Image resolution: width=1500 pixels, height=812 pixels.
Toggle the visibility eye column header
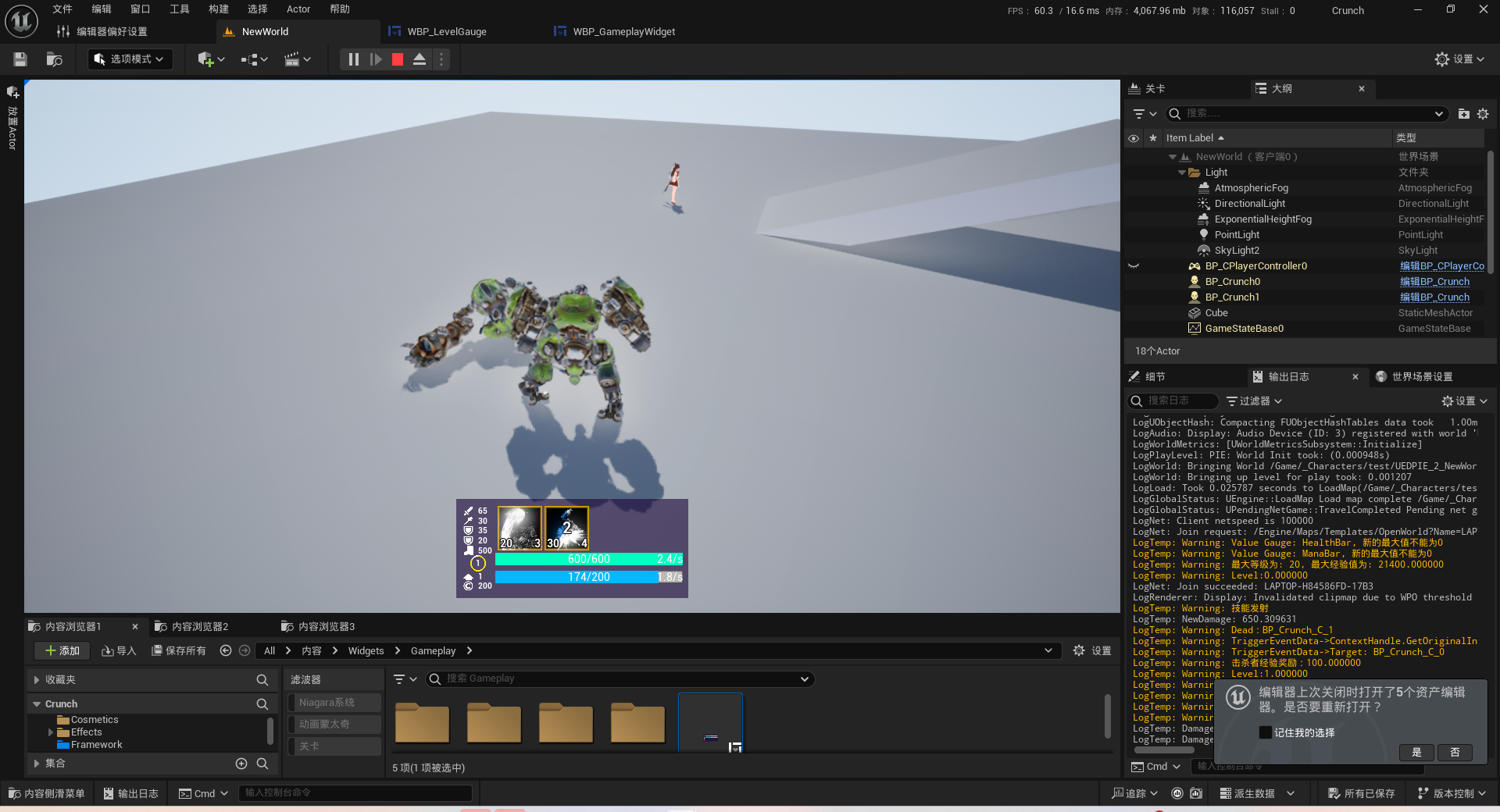[x=1134, y=138]
